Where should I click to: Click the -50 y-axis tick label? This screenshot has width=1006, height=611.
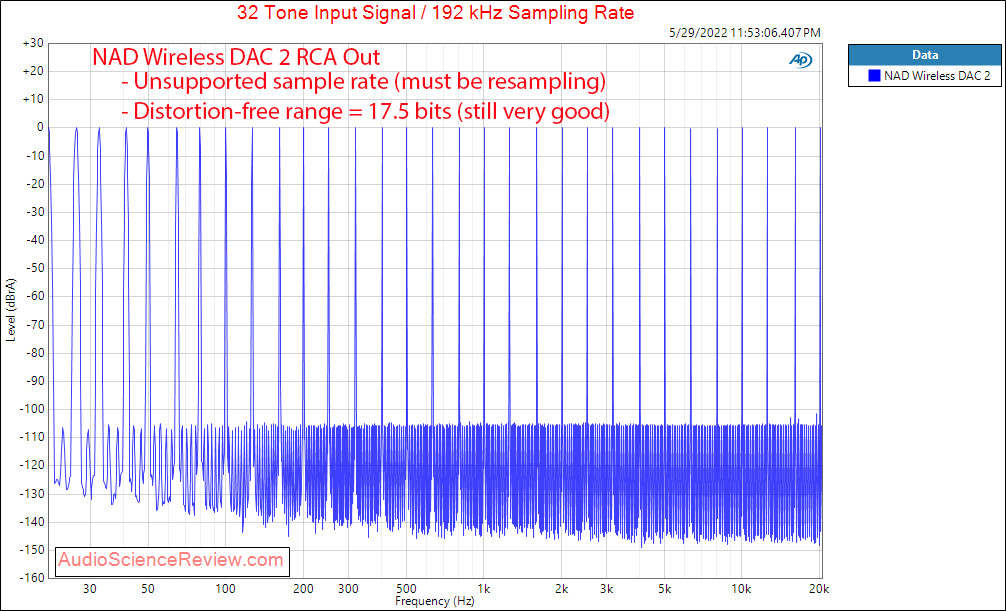33,268
